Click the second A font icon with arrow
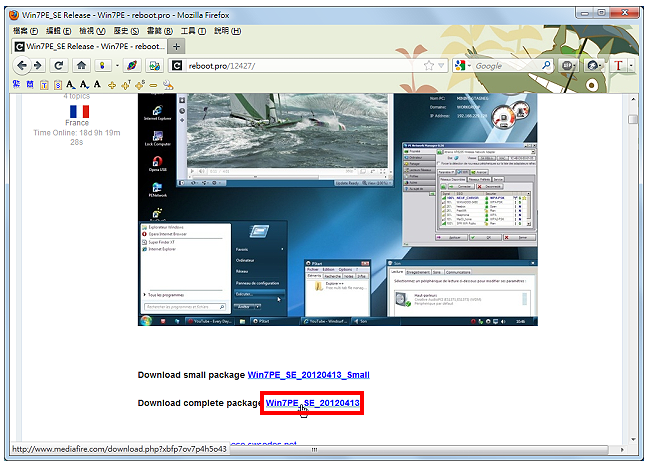Image resolution: width=652 pixels, height=465 pixels. (84, 85)
